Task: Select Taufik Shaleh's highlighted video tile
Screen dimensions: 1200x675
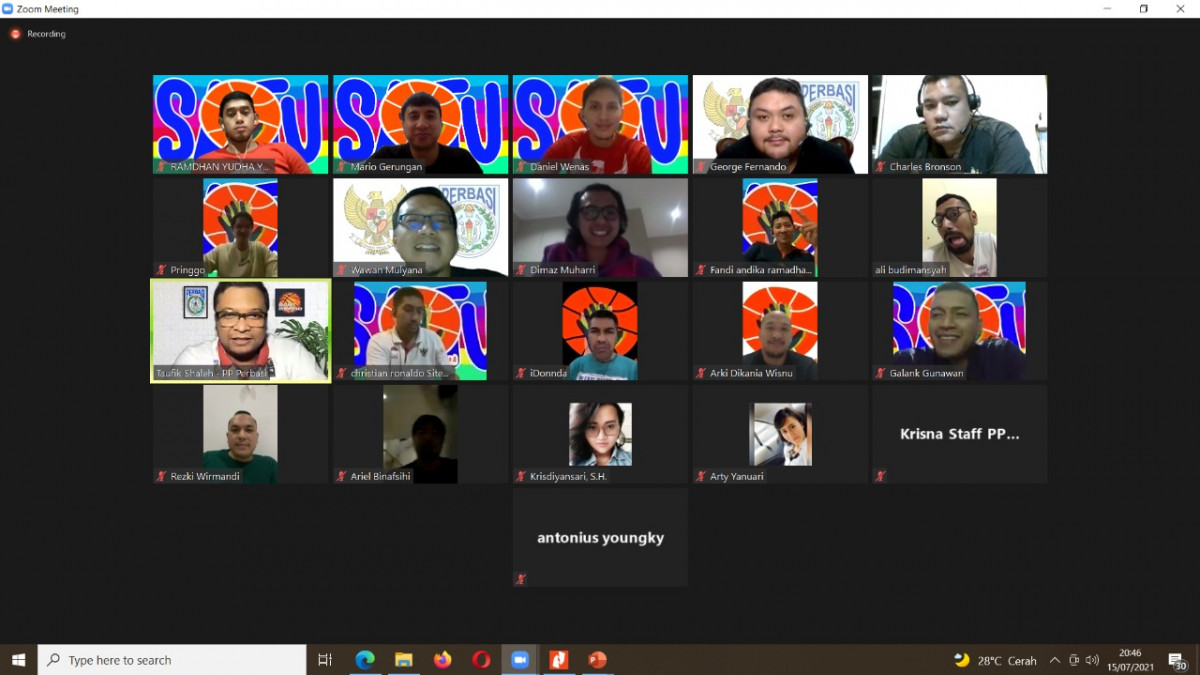Action: (240, 331)
